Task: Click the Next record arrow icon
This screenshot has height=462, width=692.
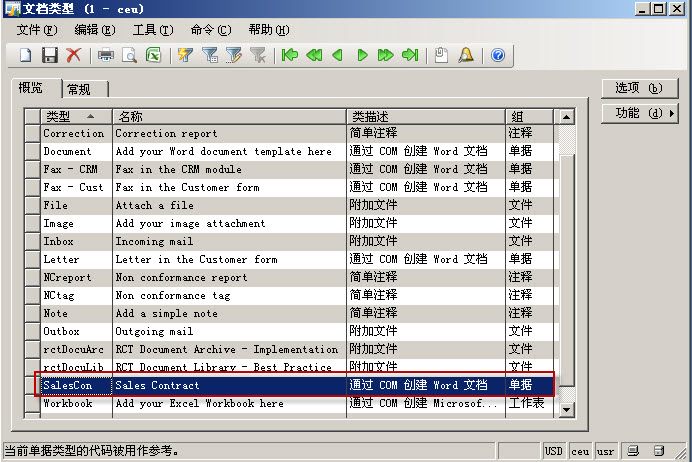Action: pyautogui.click(x=362, y=55)
